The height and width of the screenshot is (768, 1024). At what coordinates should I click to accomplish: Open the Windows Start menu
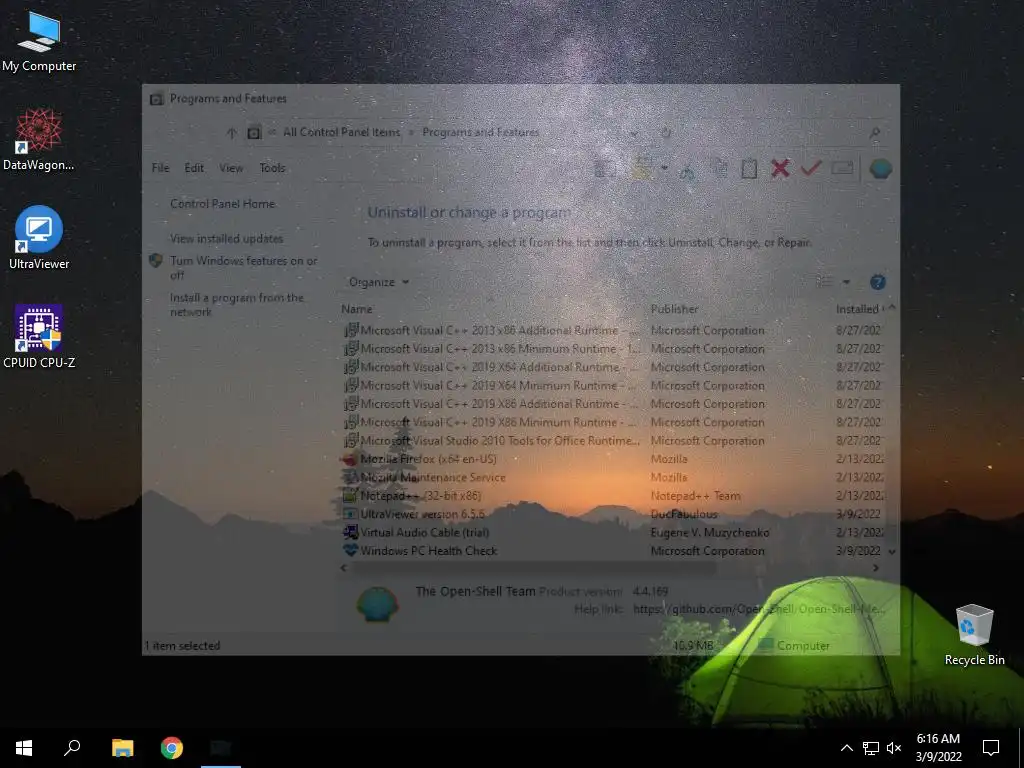24,748
